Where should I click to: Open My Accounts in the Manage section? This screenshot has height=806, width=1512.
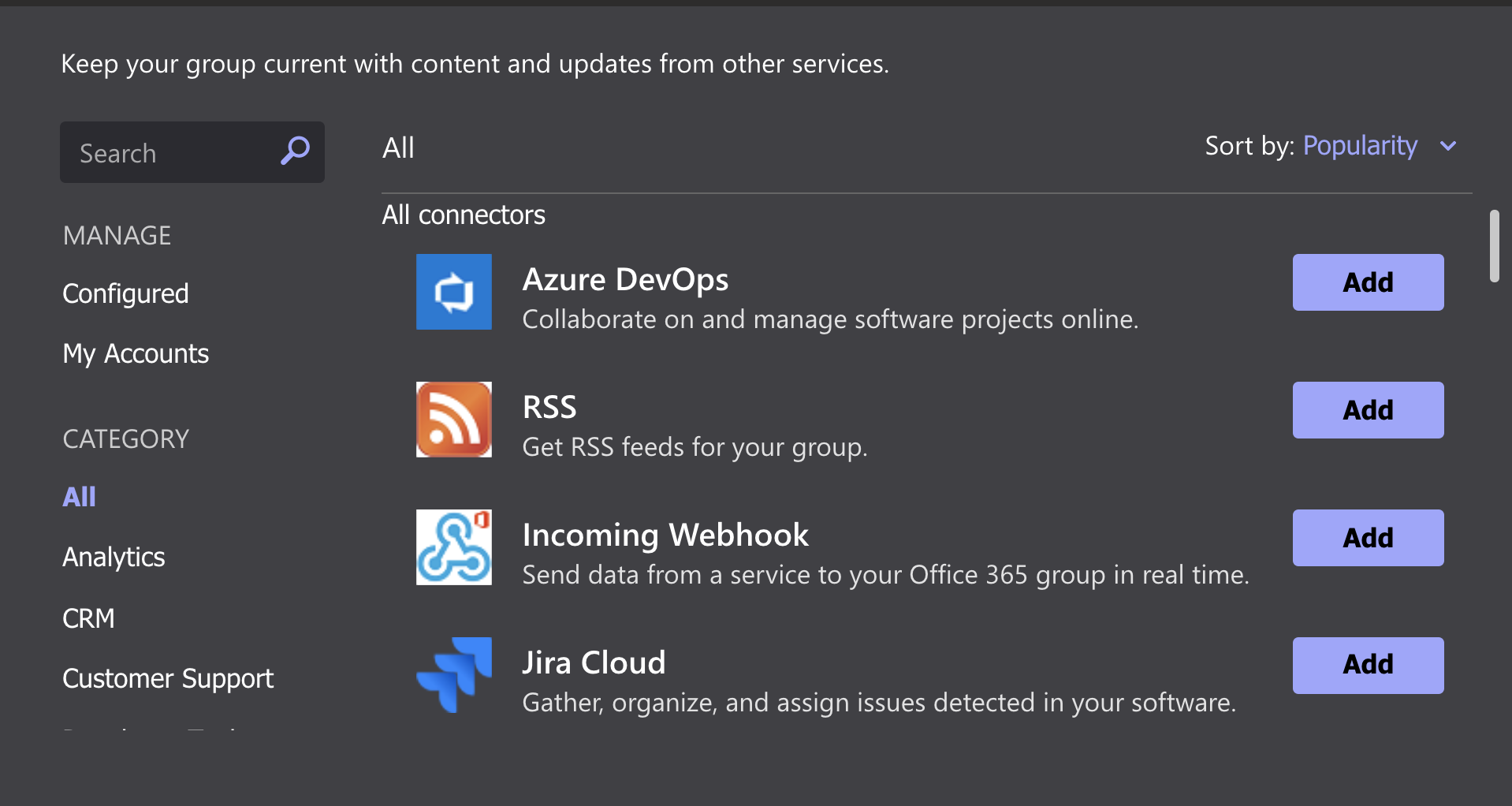136,353
